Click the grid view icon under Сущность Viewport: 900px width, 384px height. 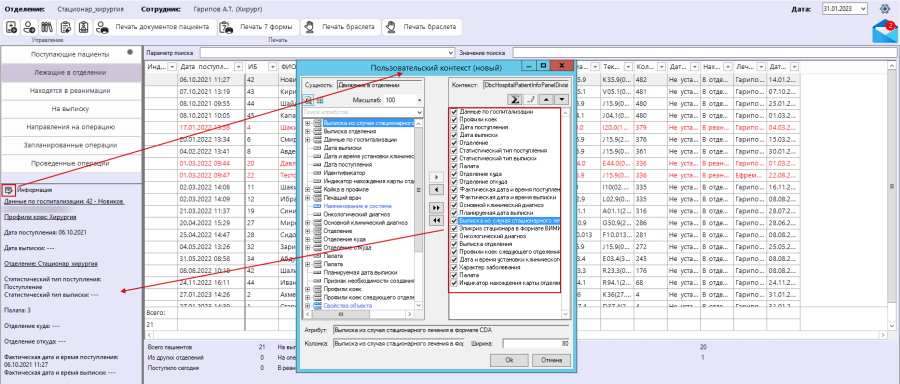[x=319, y=100]
